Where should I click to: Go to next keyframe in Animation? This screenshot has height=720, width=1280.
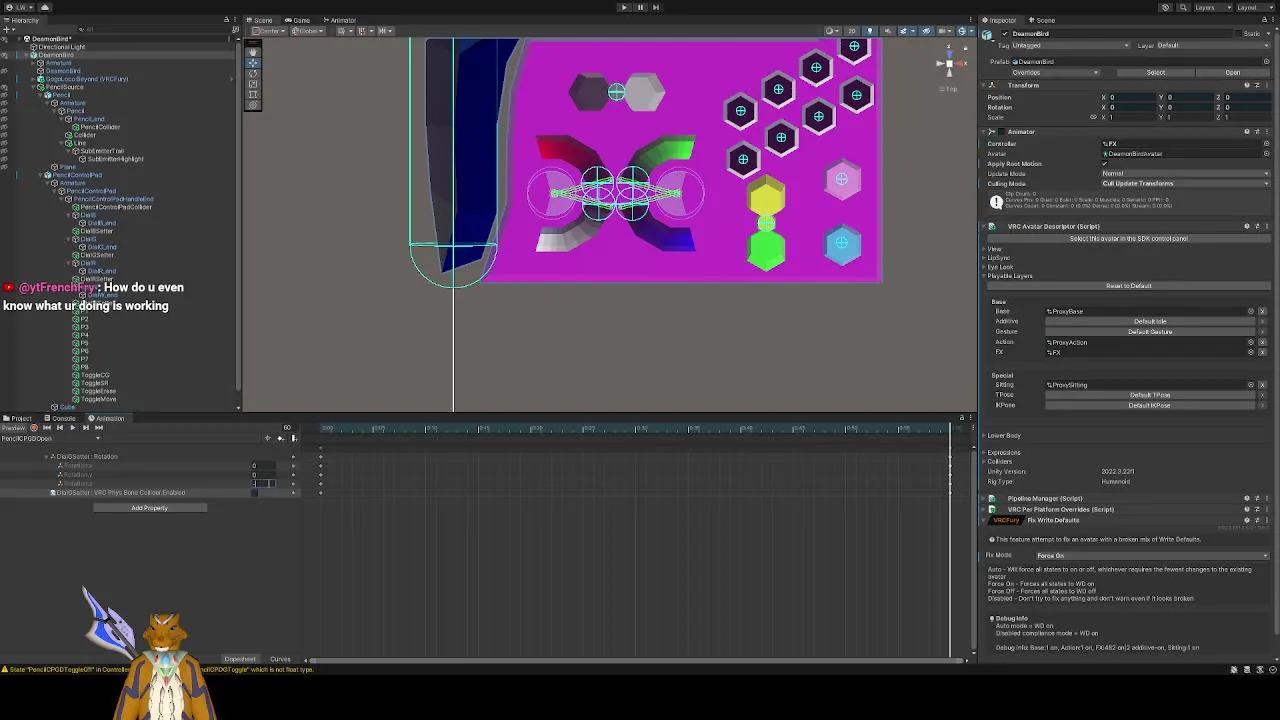[x=85, y=428]
